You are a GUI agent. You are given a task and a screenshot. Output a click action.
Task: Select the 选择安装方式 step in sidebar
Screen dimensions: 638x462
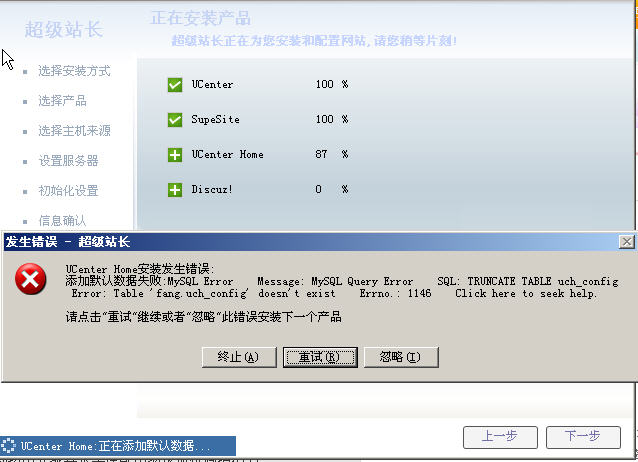(74, 71)
